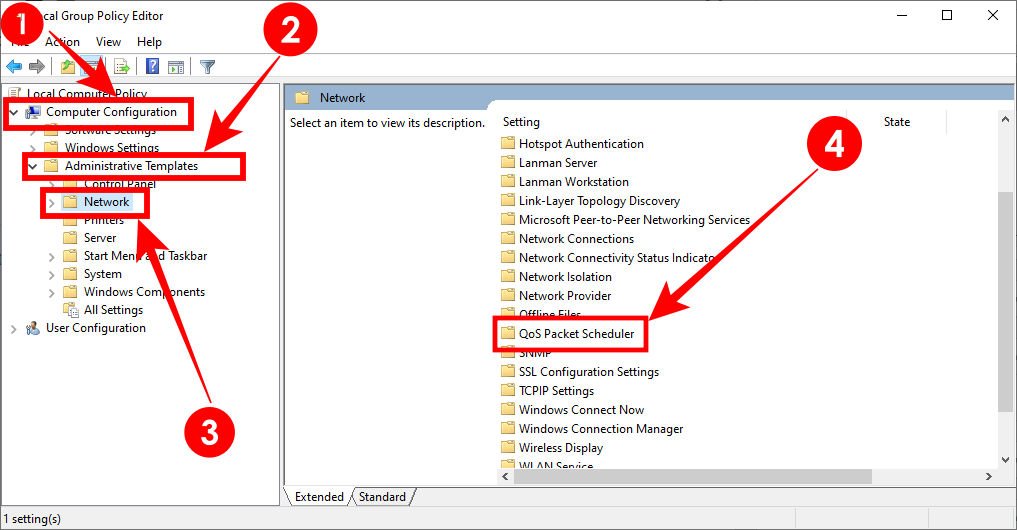Click the vertical scrollbar thumb
Image resolution: width=1017 pixels, height=530 pixels.
pos(1005,302)
